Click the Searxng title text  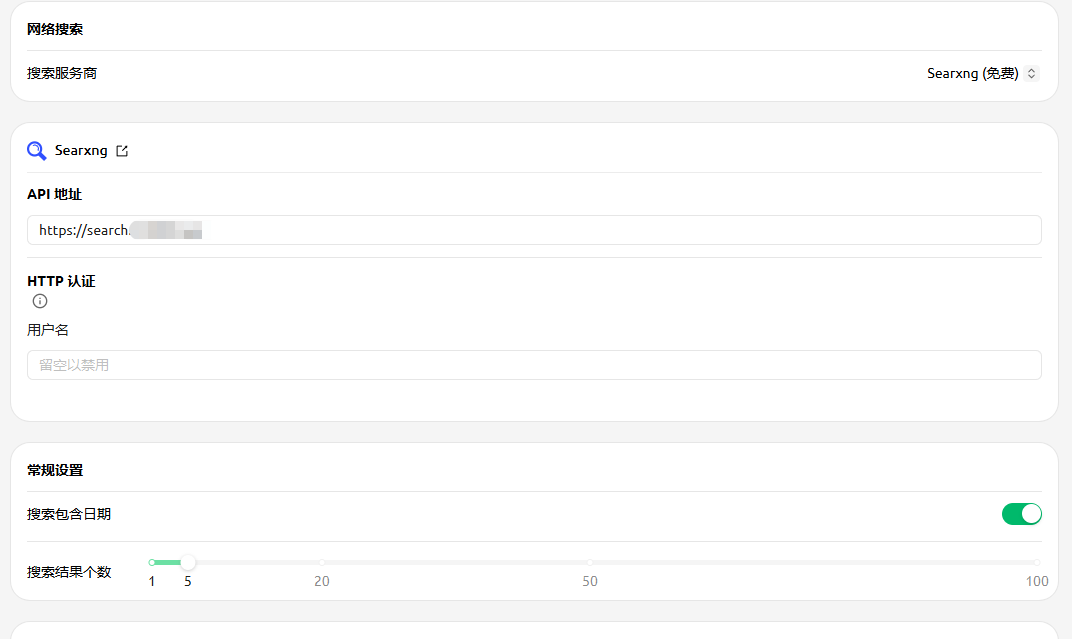(x=81, y=150)
